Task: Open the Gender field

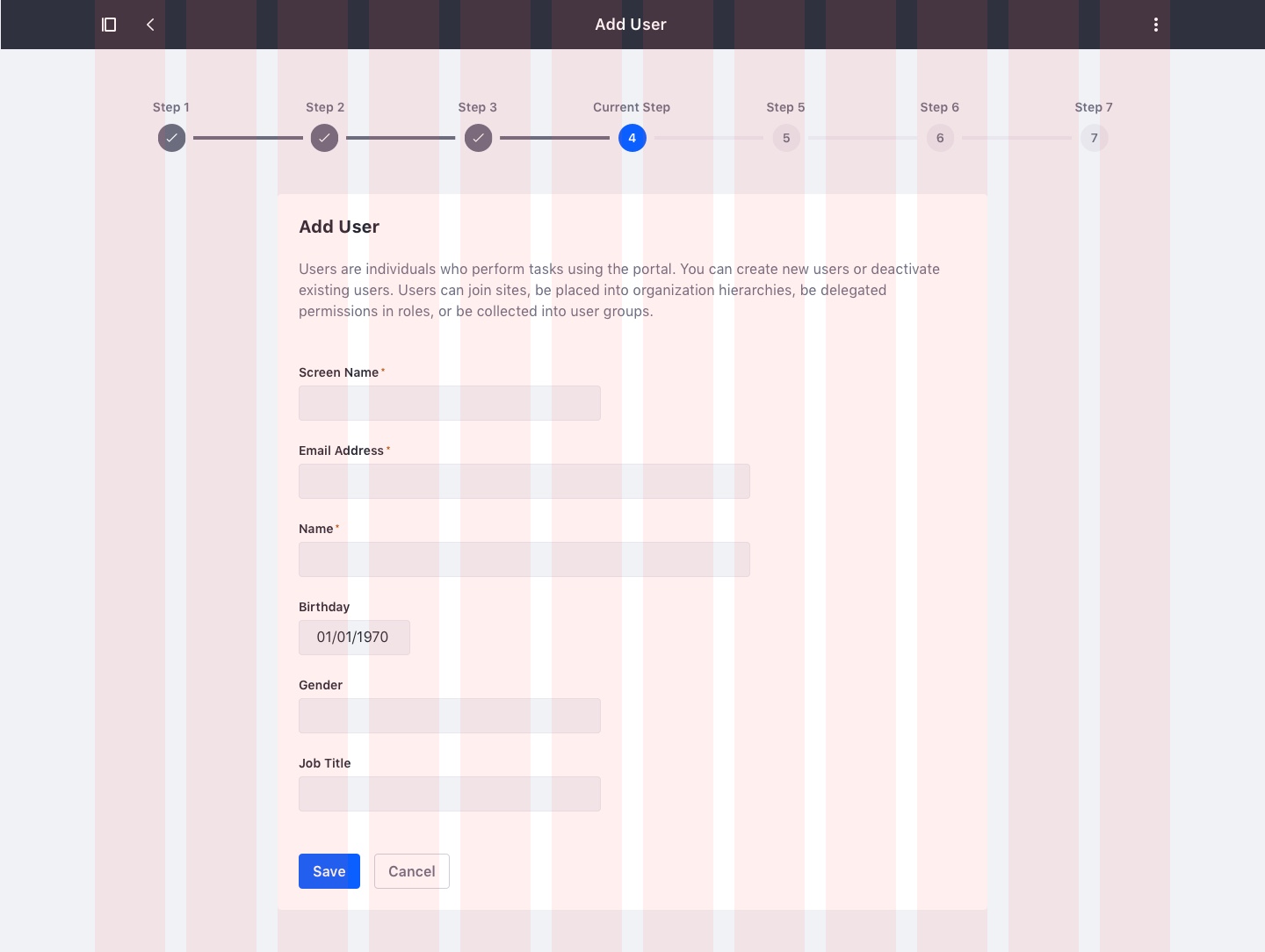Action: (450, 716)
